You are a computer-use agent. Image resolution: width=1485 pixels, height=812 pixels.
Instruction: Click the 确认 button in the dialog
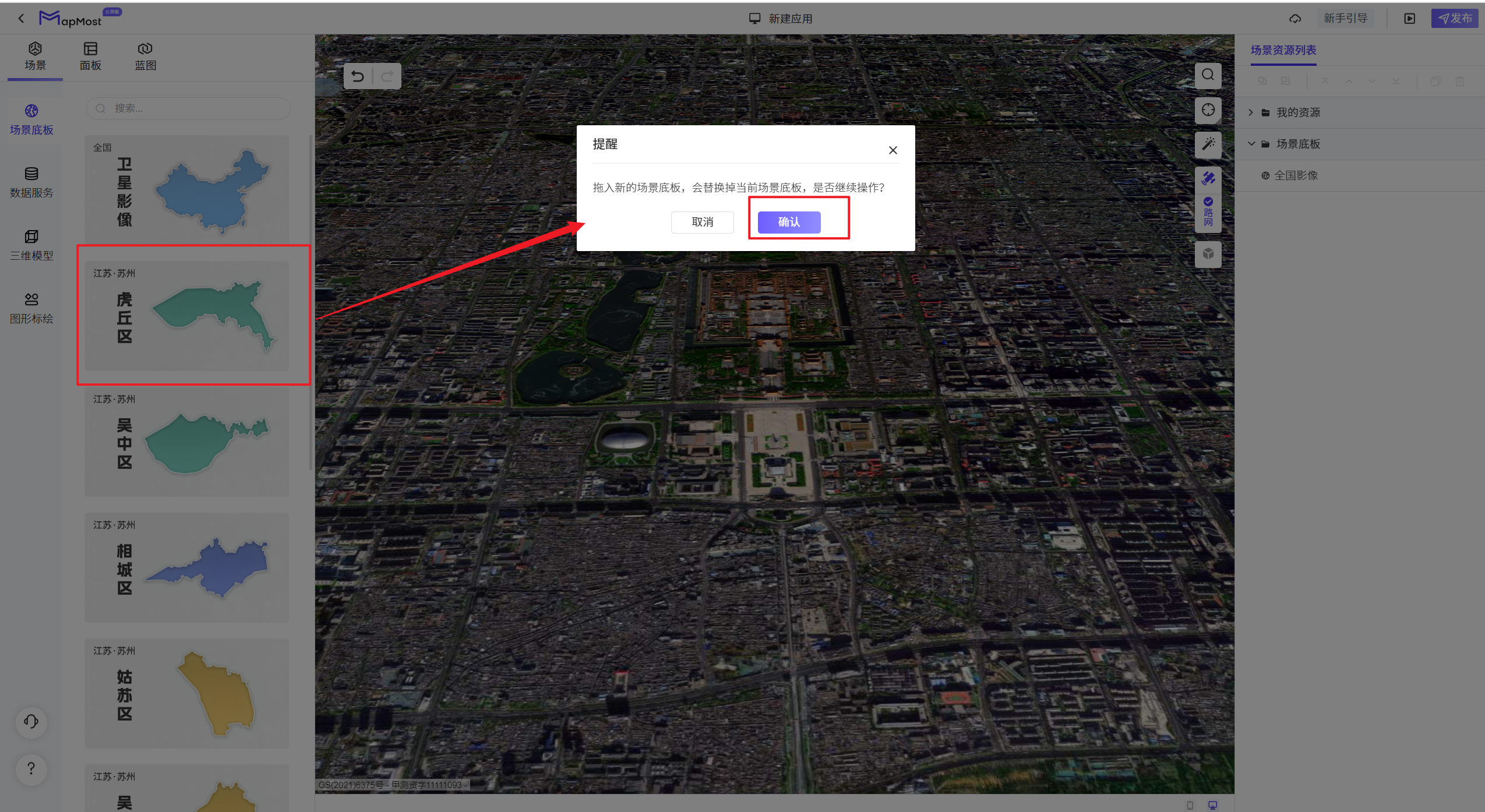click(x=789, y=222)
